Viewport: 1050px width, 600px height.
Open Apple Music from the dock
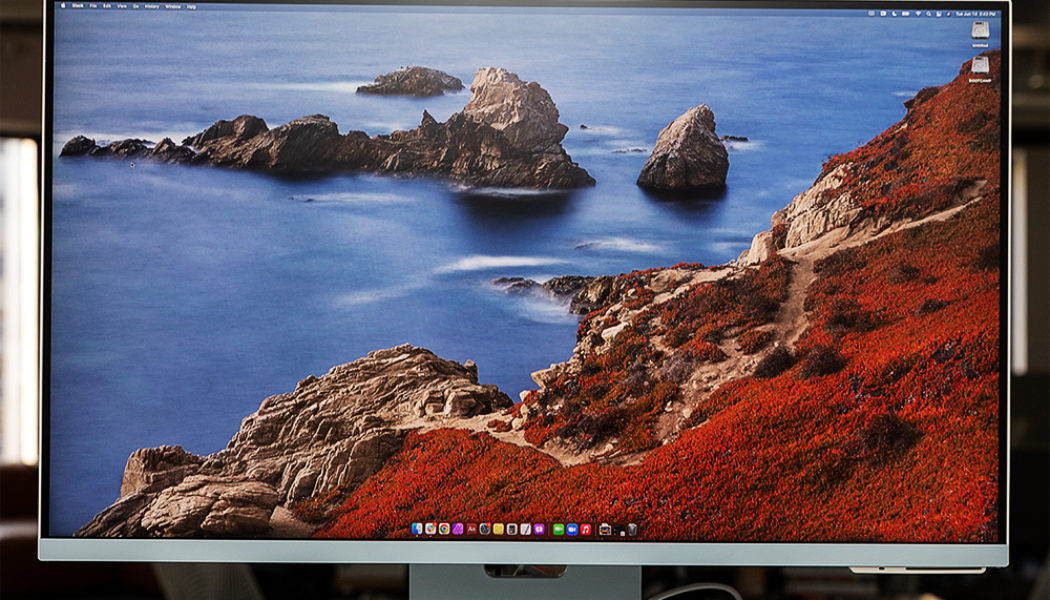(583, 530)
